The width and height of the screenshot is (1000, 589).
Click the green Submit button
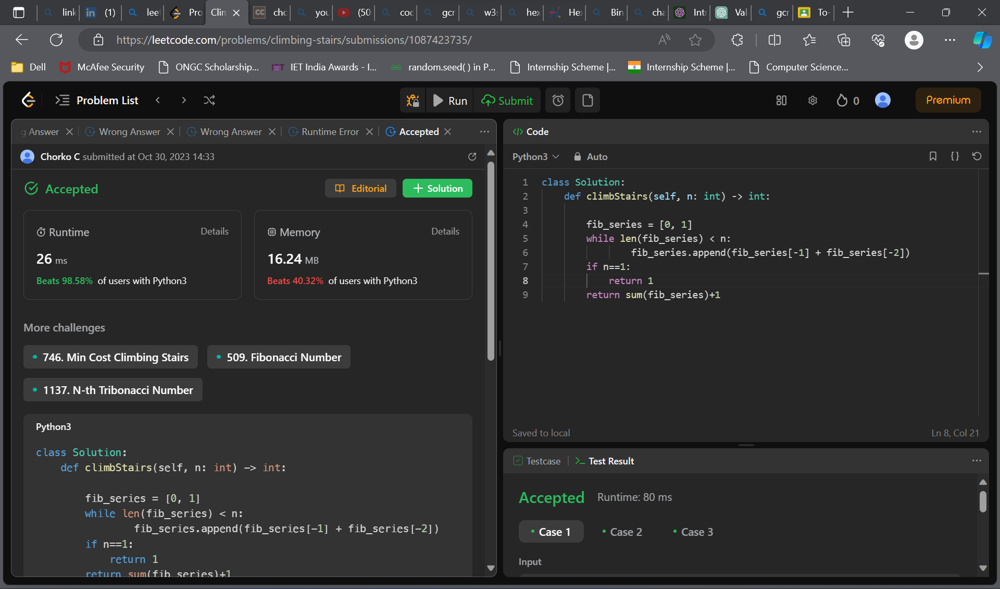pos(507,100)
